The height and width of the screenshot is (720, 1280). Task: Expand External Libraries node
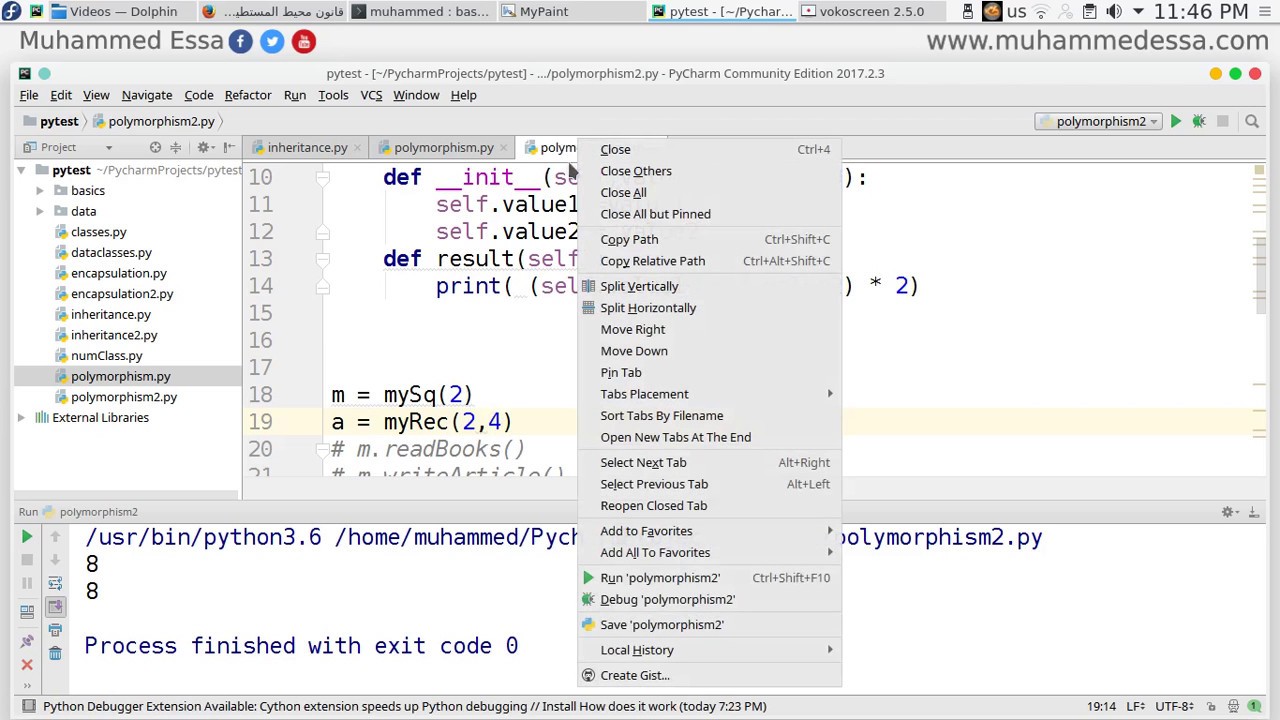[21, 417]
